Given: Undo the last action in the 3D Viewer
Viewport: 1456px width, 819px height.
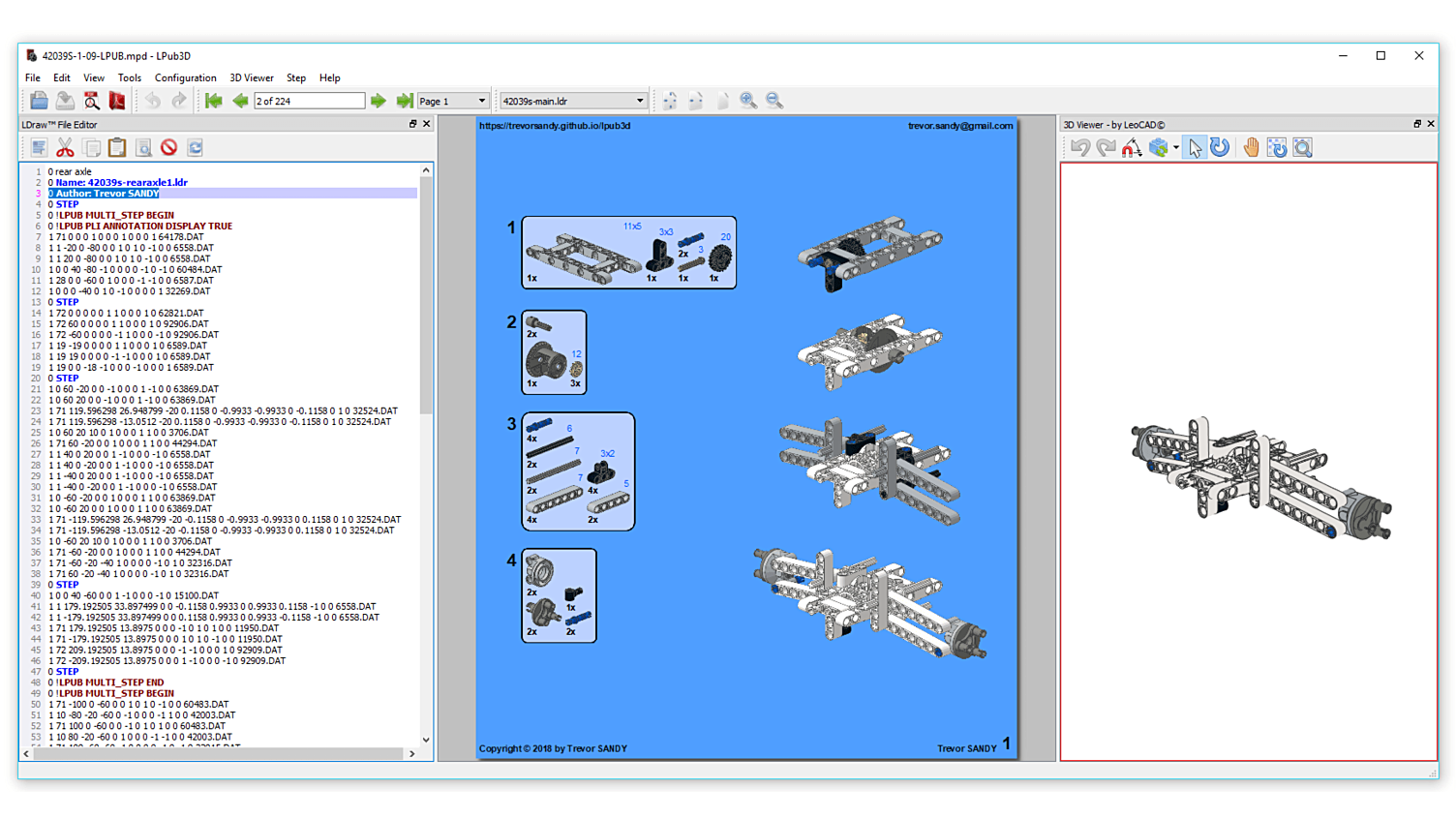Looking at the screenshot, I should pos(1079,147).
